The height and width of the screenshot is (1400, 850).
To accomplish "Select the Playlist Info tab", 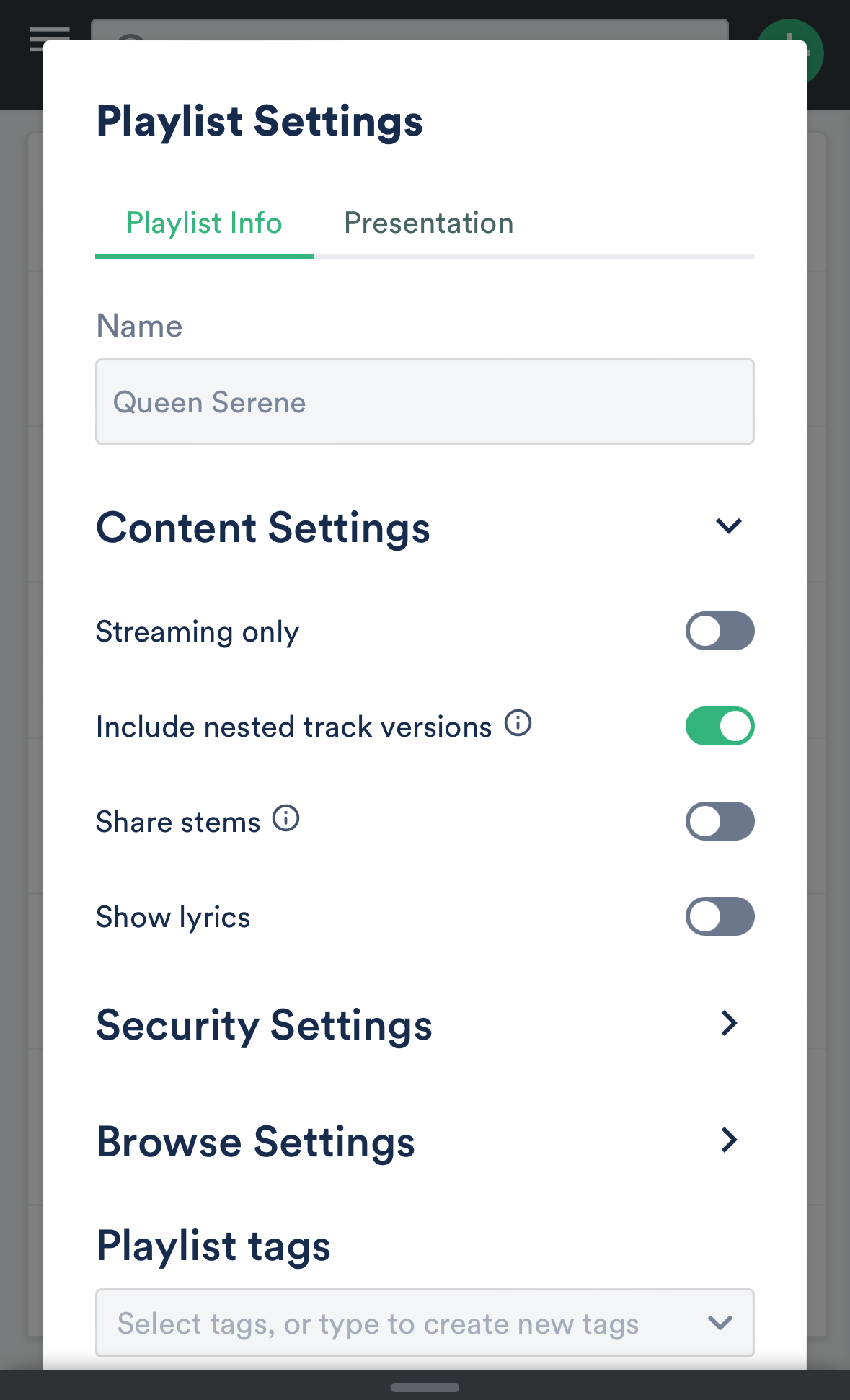I will point(204,223).
